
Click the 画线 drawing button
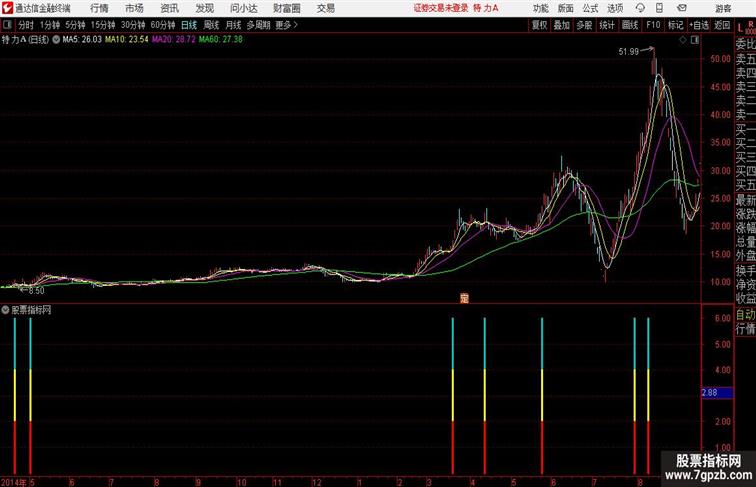click(630, 25)
